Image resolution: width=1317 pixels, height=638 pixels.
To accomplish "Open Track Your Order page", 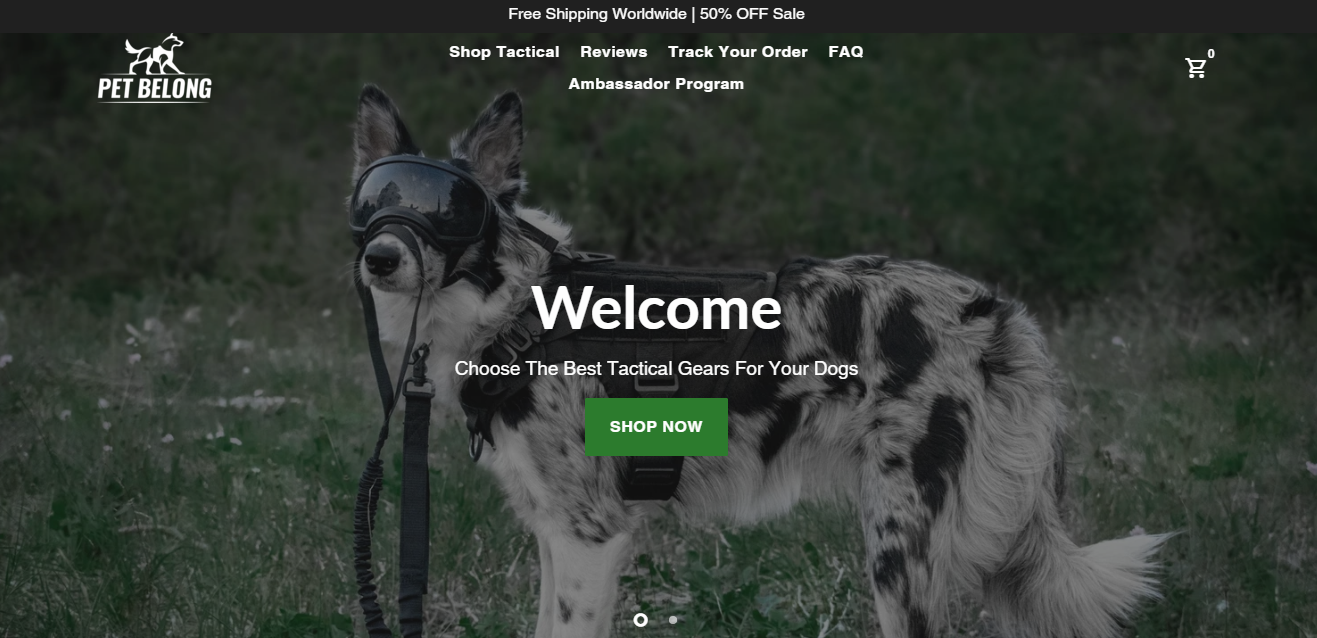I will coord(738,52).
